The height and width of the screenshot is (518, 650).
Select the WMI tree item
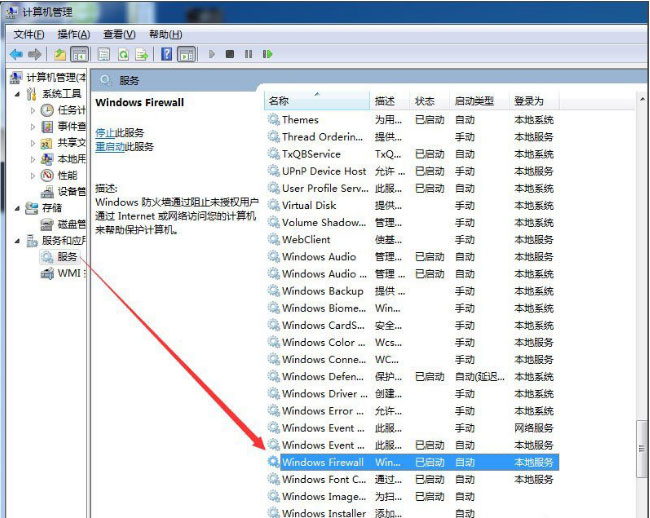pos(63,274)
